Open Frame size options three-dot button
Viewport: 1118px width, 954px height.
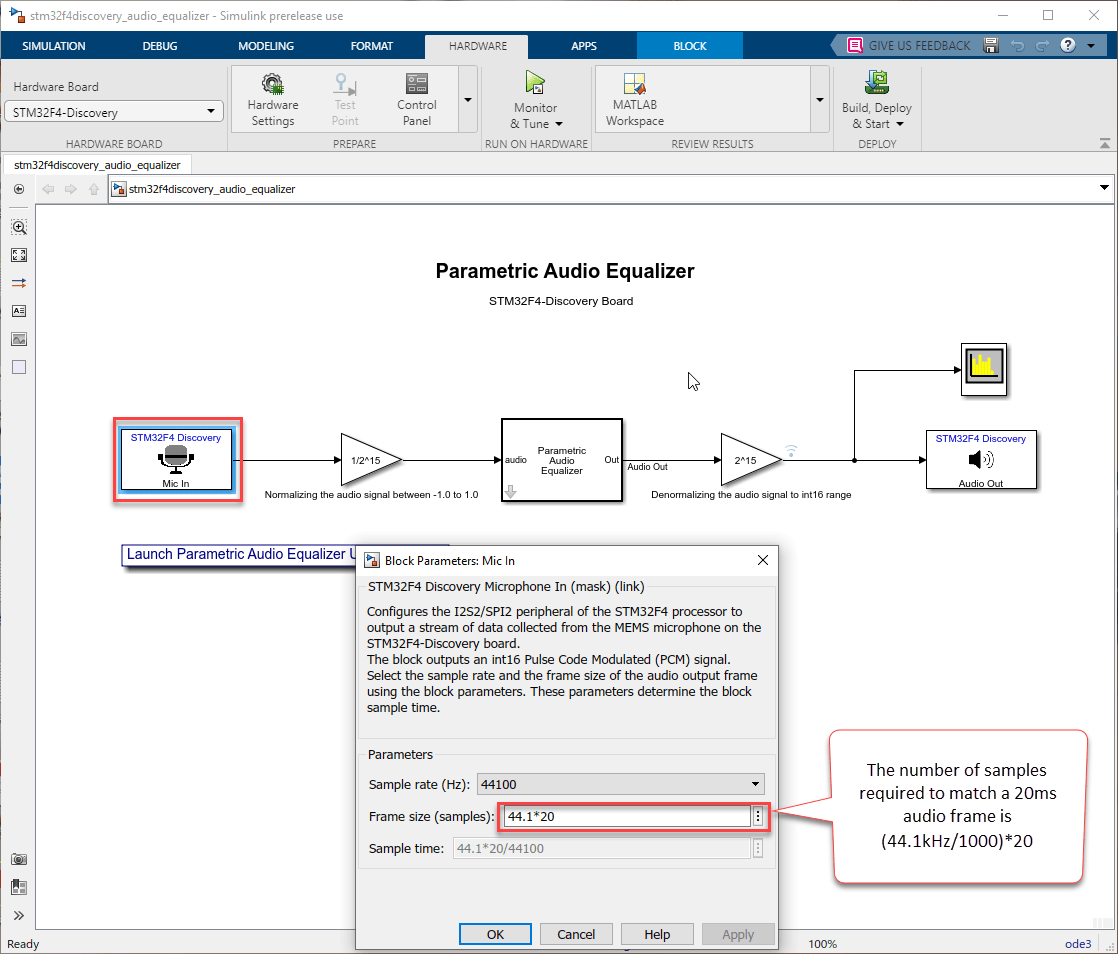coord(758,816)
